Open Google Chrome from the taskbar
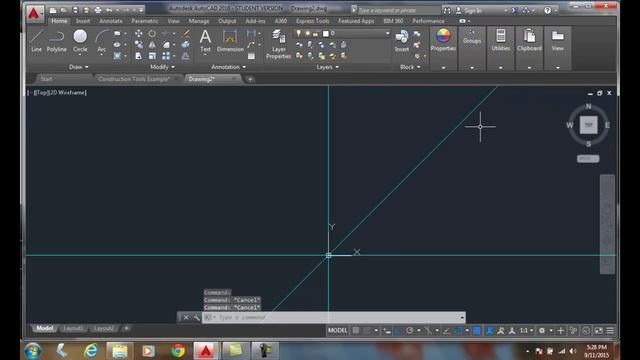Image resolution: width=640 pixels, height=360 pixels. click(178, 351)
